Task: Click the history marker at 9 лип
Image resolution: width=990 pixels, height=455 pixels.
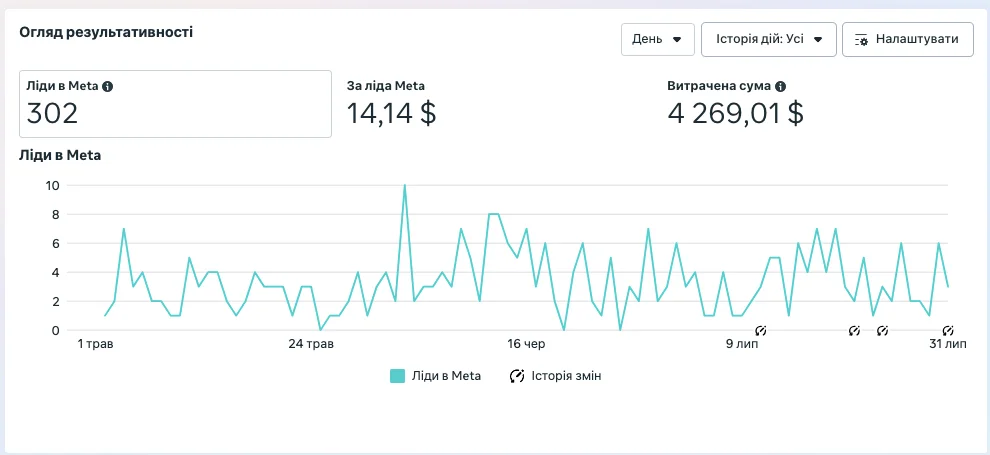Action: [x=760, y=330]
